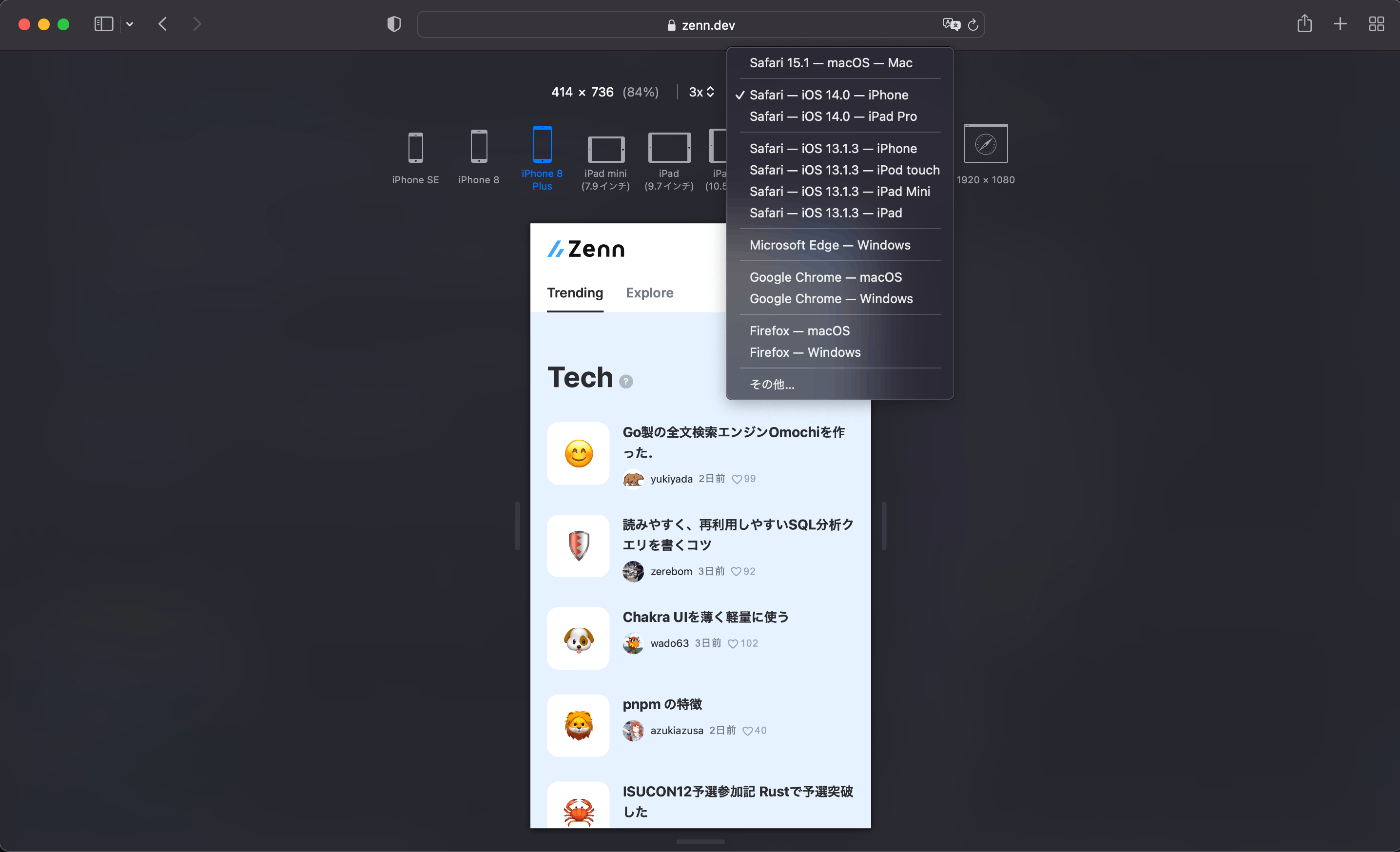
Task: Click the zenn.dev address bar
Action: (700, 25)
